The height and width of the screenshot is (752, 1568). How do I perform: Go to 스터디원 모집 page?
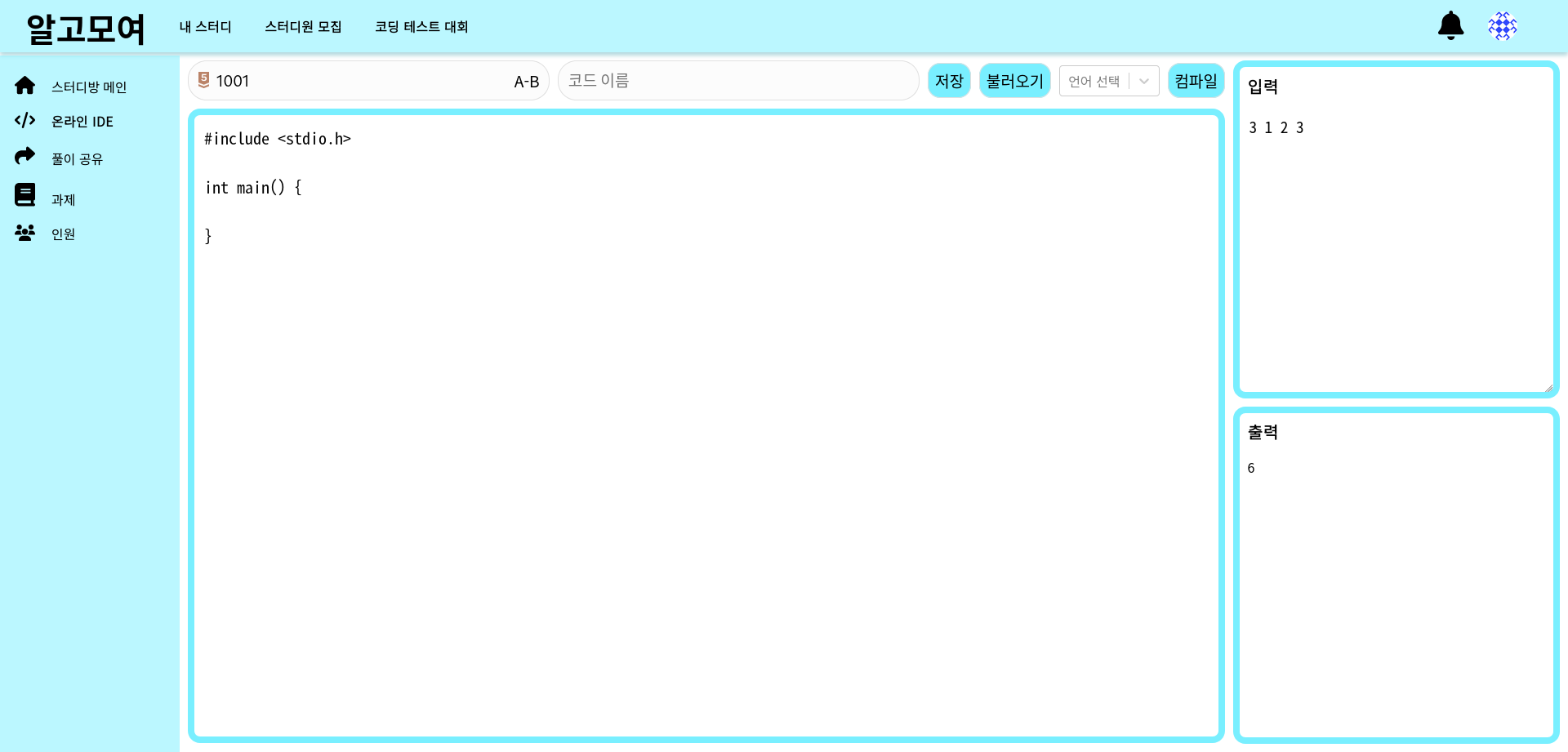pos(303,27)
